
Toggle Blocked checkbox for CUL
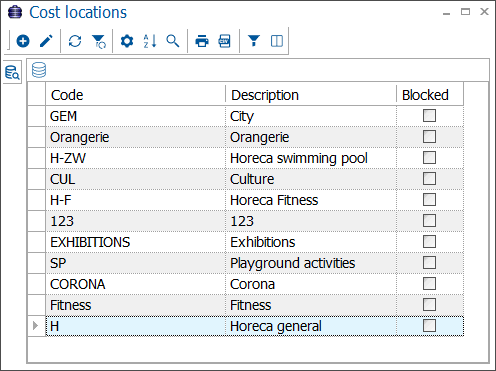point(429,179)
